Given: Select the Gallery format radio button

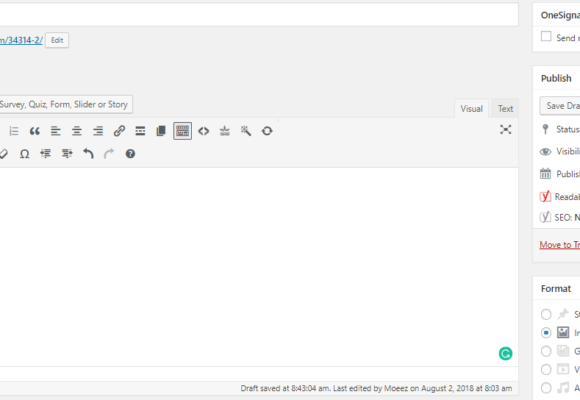Looking at the screenshot, I should coord(546,351).
